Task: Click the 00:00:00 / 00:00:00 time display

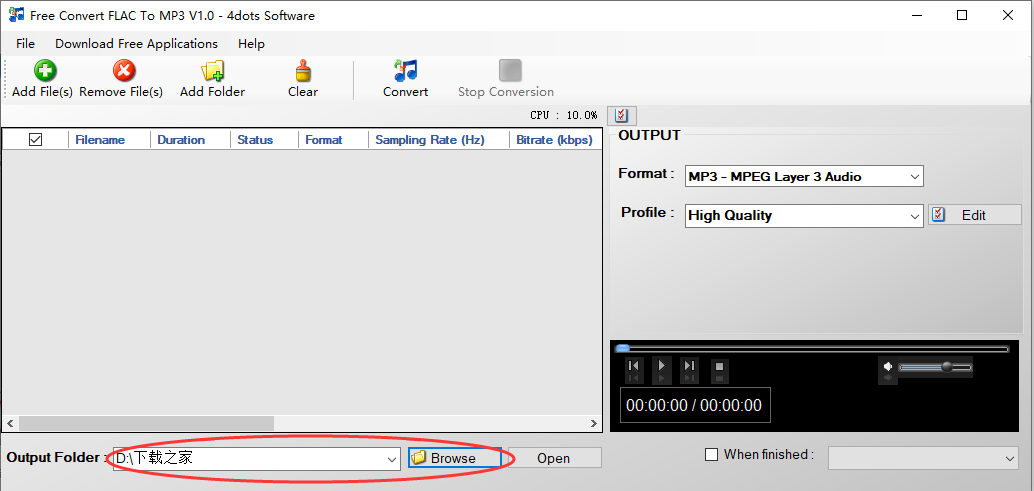Action: (x=694, y=405)
